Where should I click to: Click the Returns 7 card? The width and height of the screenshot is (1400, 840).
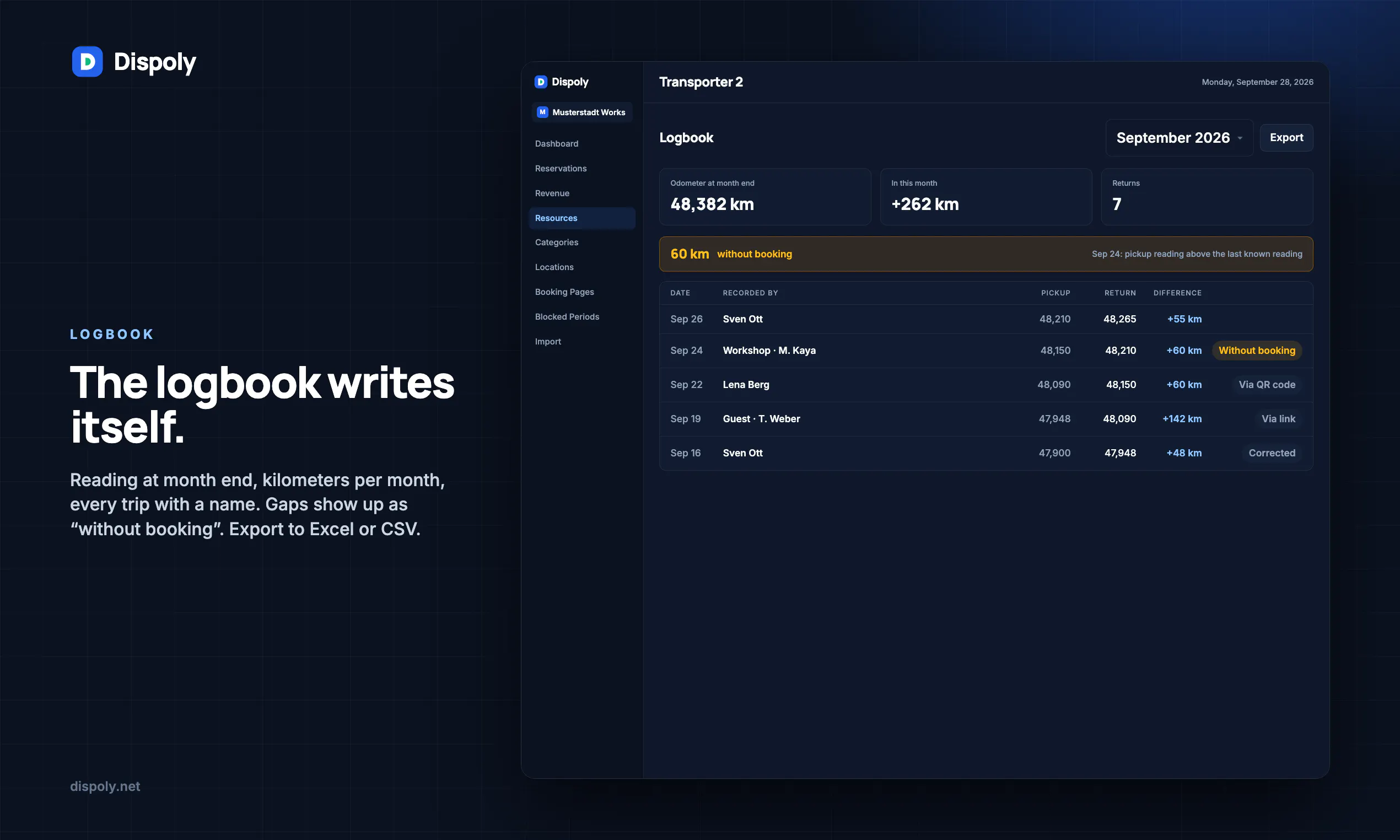coord(1207,197)
